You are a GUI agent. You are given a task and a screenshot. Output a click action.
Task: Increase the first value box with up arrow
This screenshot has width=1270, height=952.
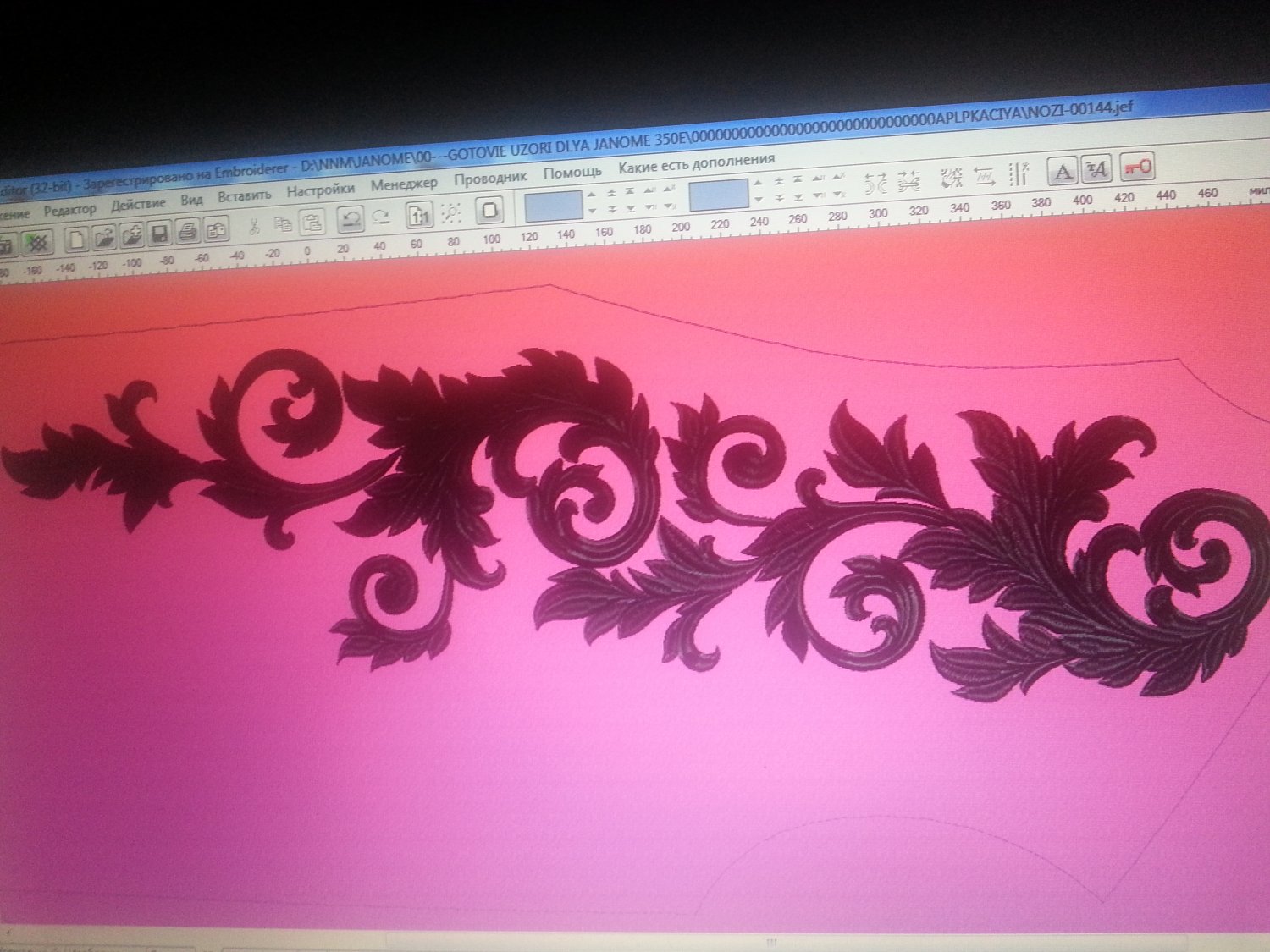pos(593,194)
